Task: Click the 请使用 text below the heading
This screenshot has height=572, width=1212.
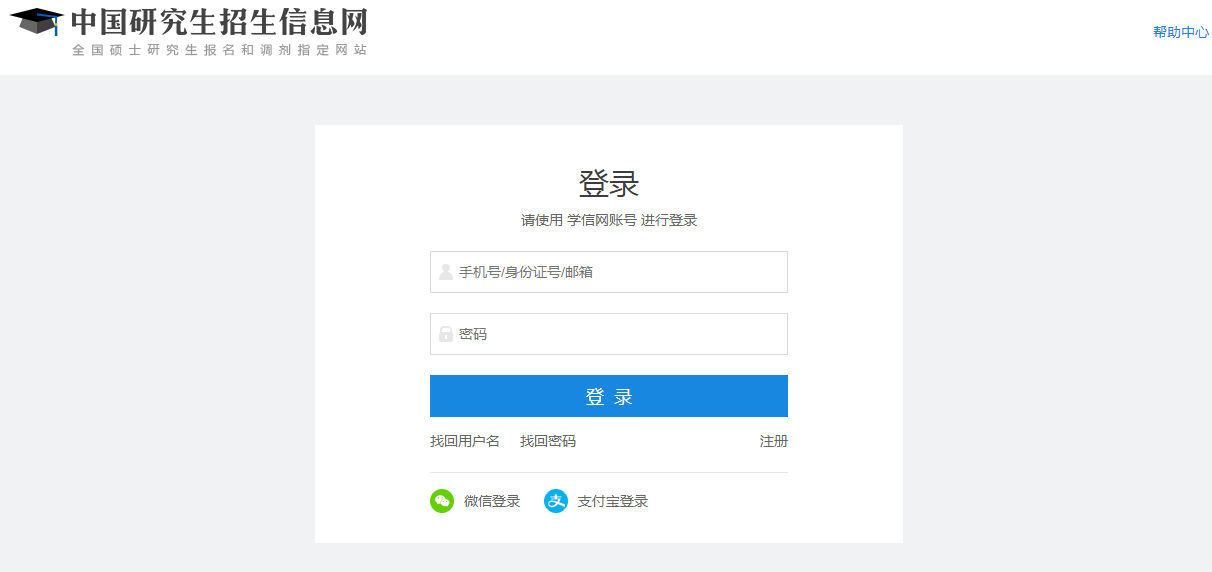Action: tap(541, 220)
